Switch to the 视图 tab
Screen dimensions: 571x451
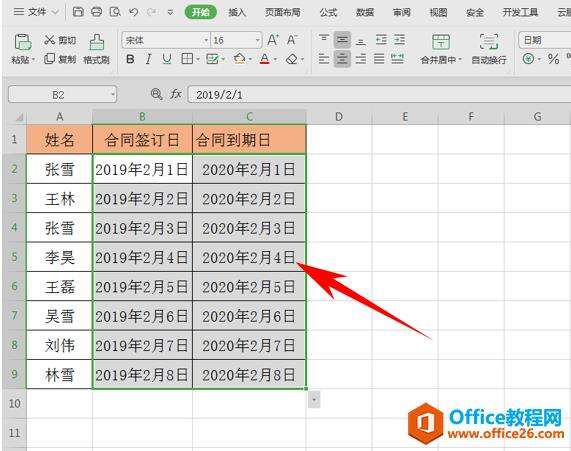tap(438, 12)
